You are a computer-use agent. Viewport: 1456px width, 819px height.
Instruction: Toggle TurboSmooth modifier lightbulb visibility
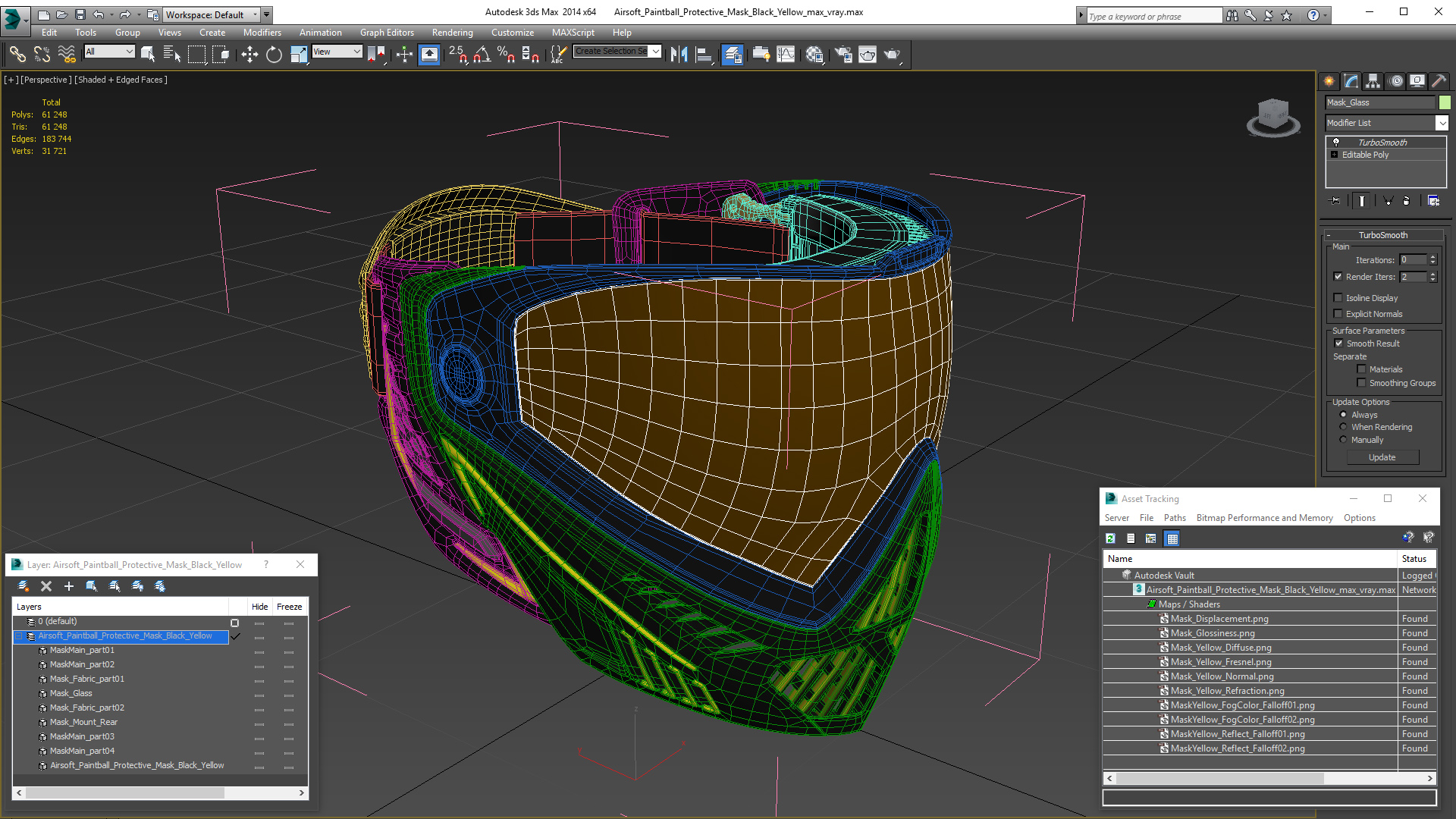[x=1336, y=143]
